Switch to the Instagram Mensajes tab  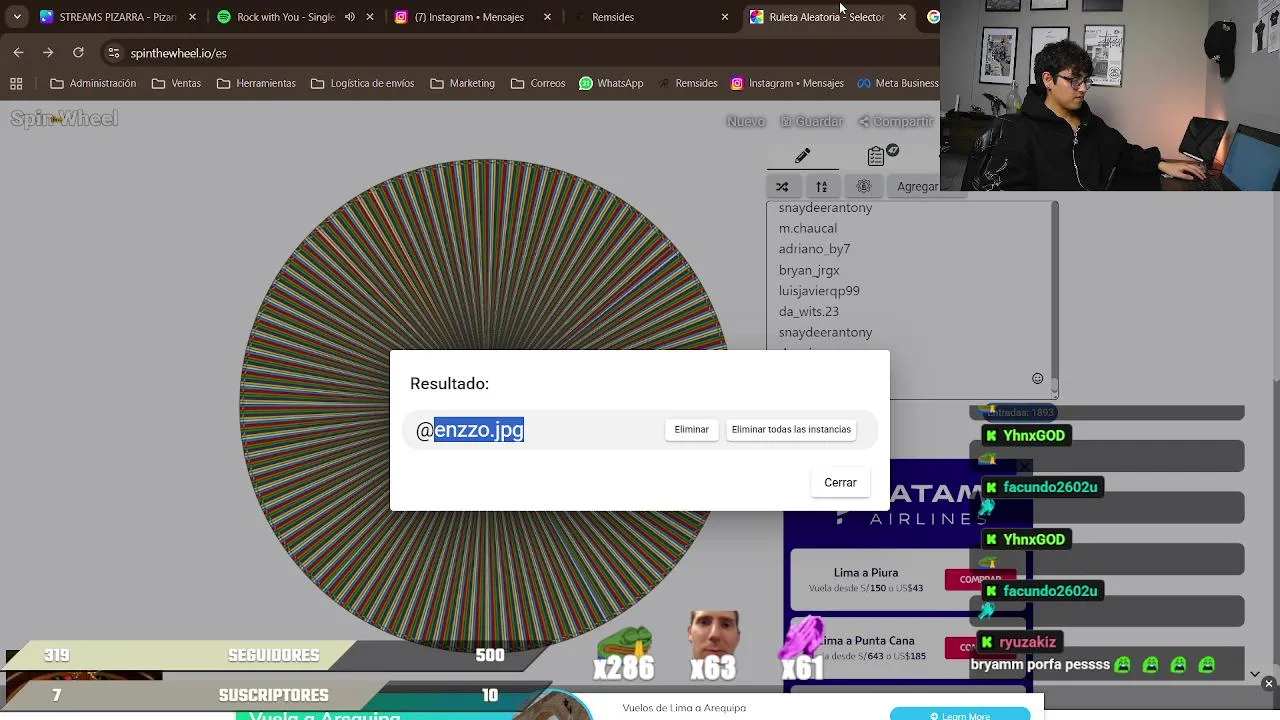click(x=468, y=17)
